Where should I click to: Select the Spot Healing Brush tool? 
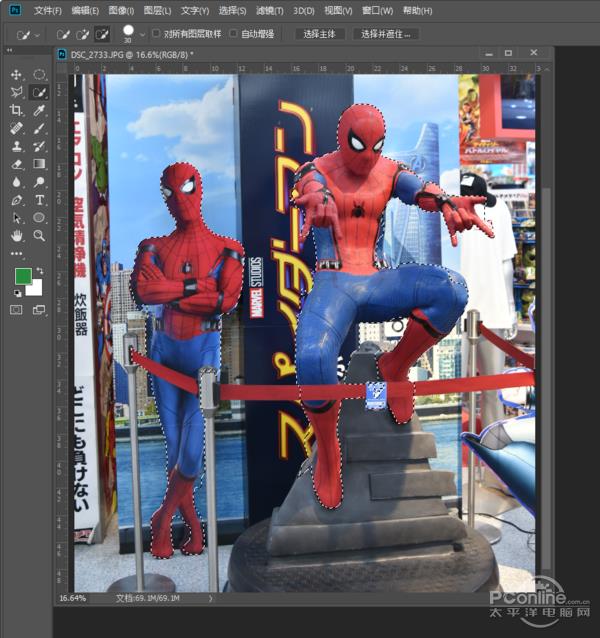tap(16, 128)
